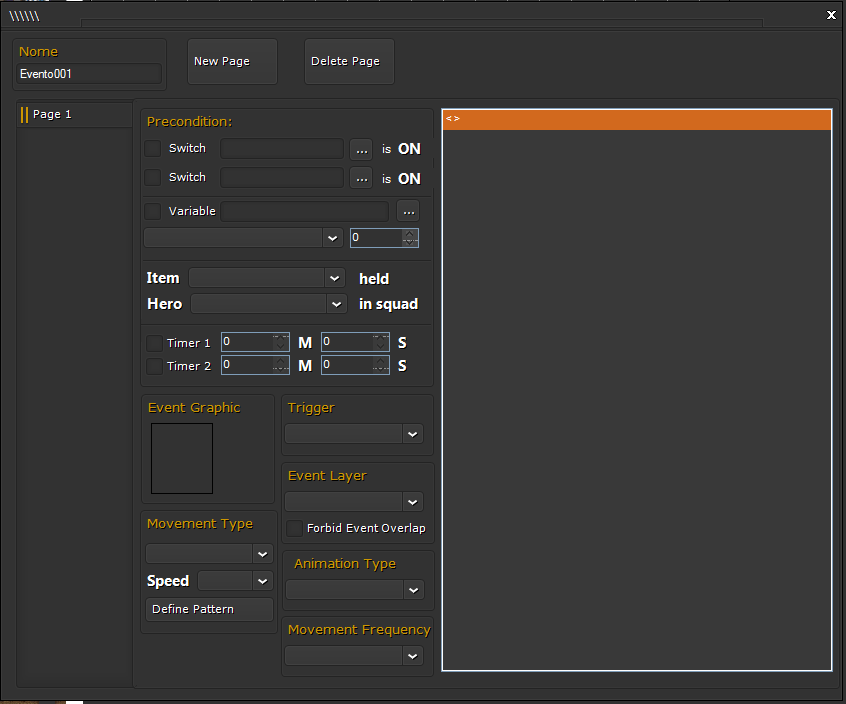The image size is (846, 704).
Task: Click the New Page button
Action: coord(233,61)
